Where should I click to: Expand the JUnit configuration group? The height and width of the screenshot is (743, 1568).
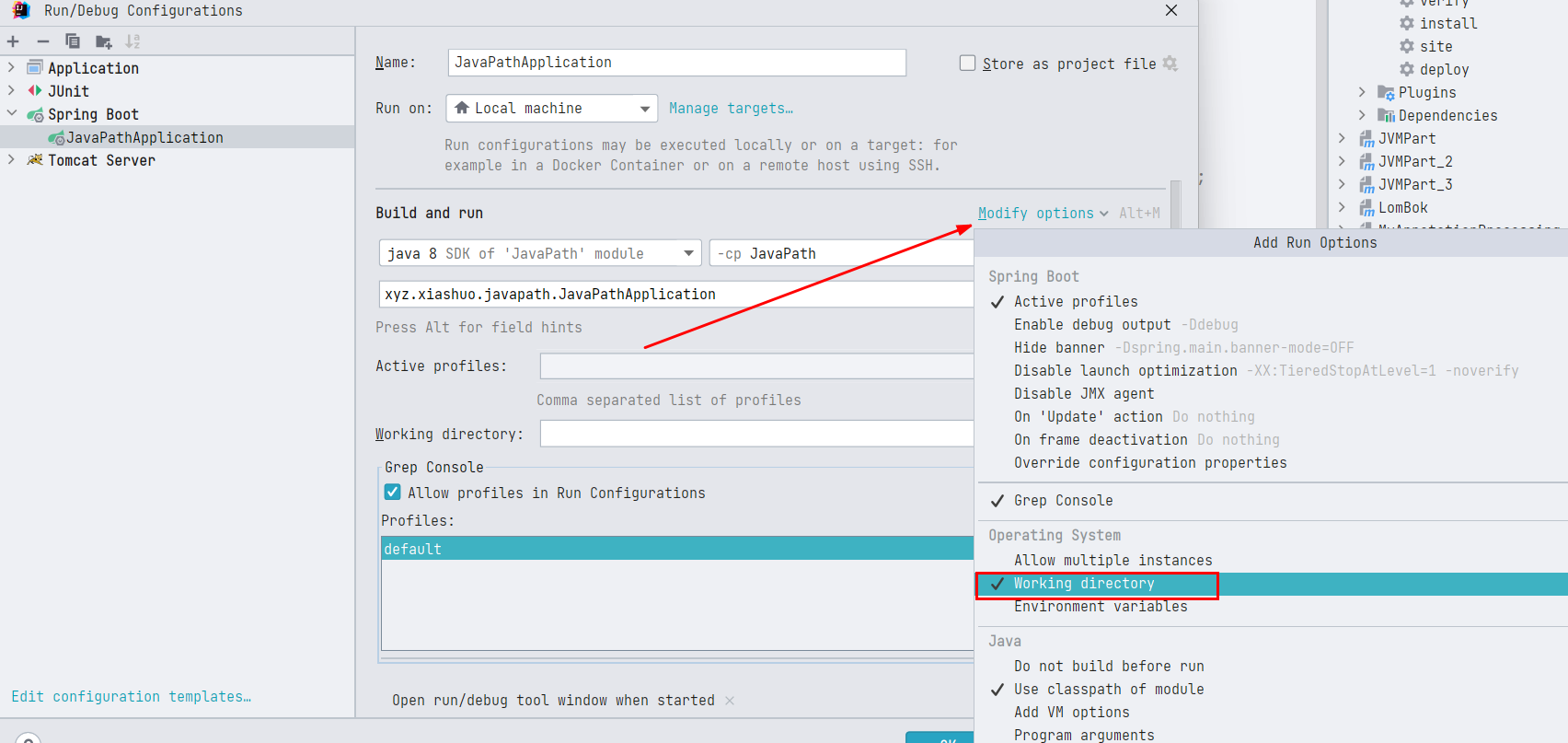coord(11,90)
